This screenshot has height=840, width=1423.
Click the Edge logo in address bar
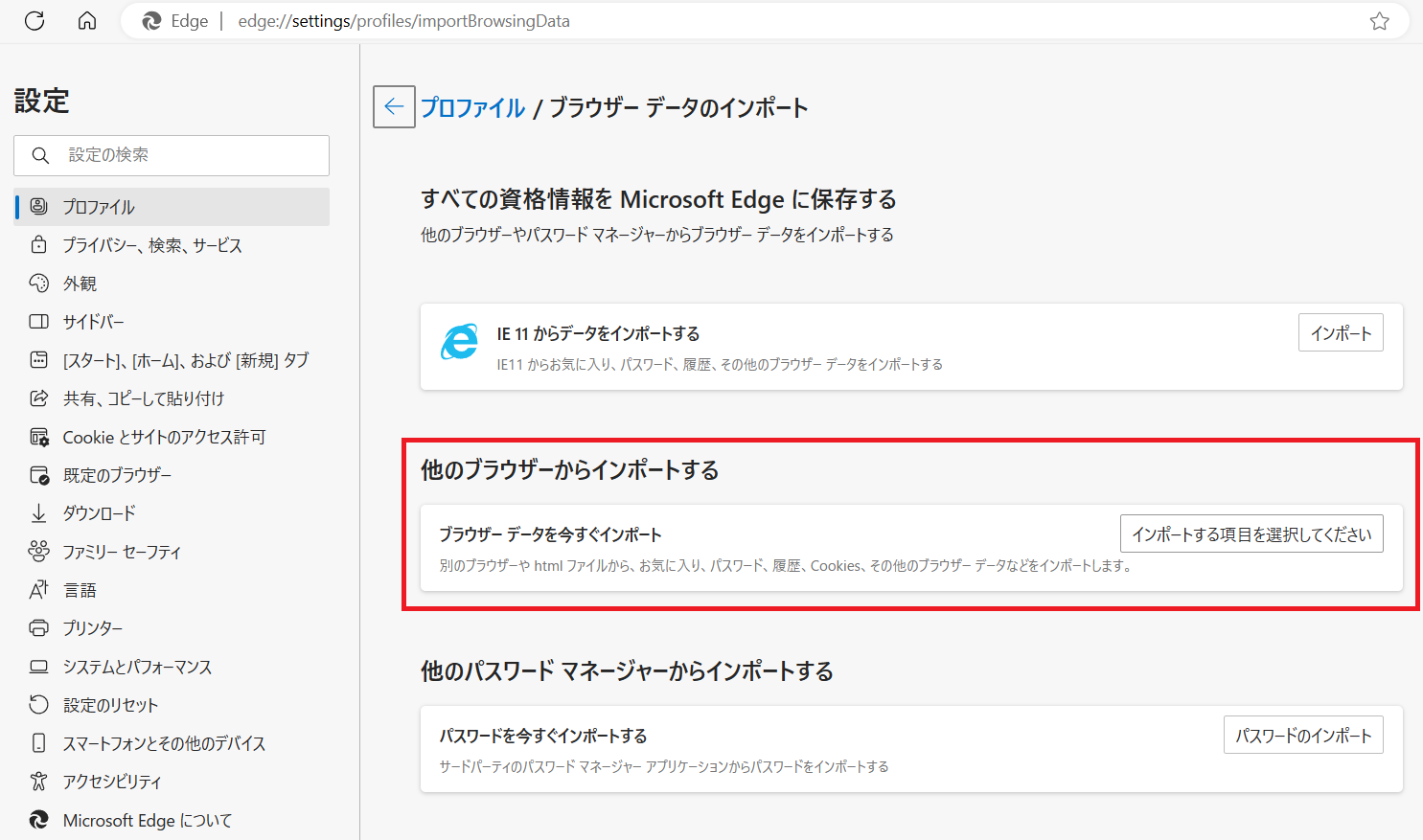pos(151,21)
